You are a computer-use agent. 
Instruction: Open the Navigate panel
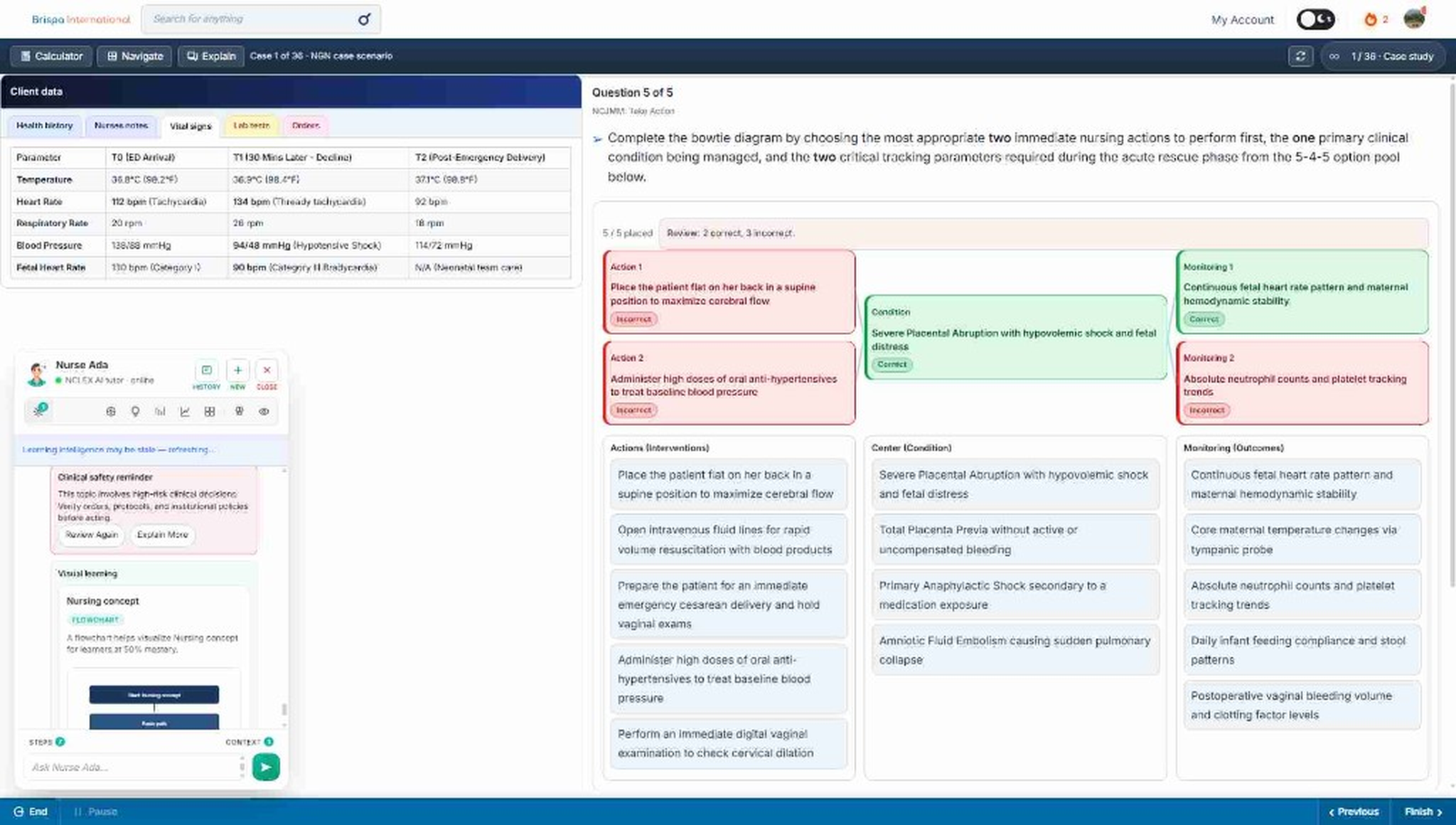point(135,56)
